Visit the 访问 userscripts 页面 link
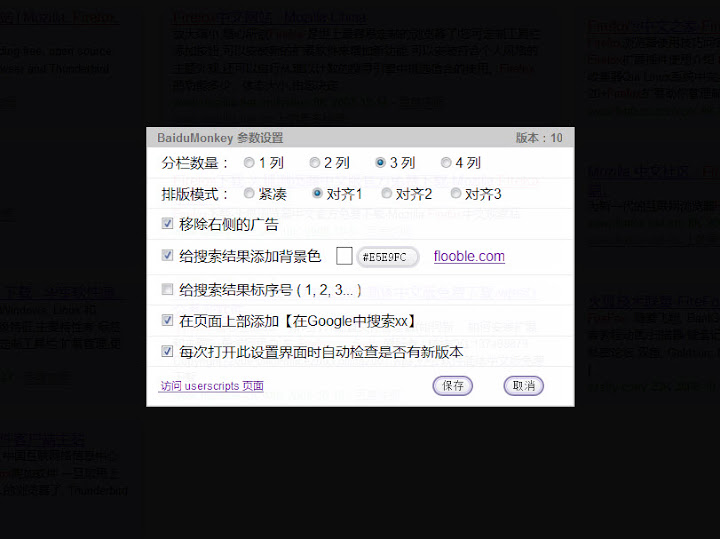This screenshot has width=720, height=539. coord(212,386)
